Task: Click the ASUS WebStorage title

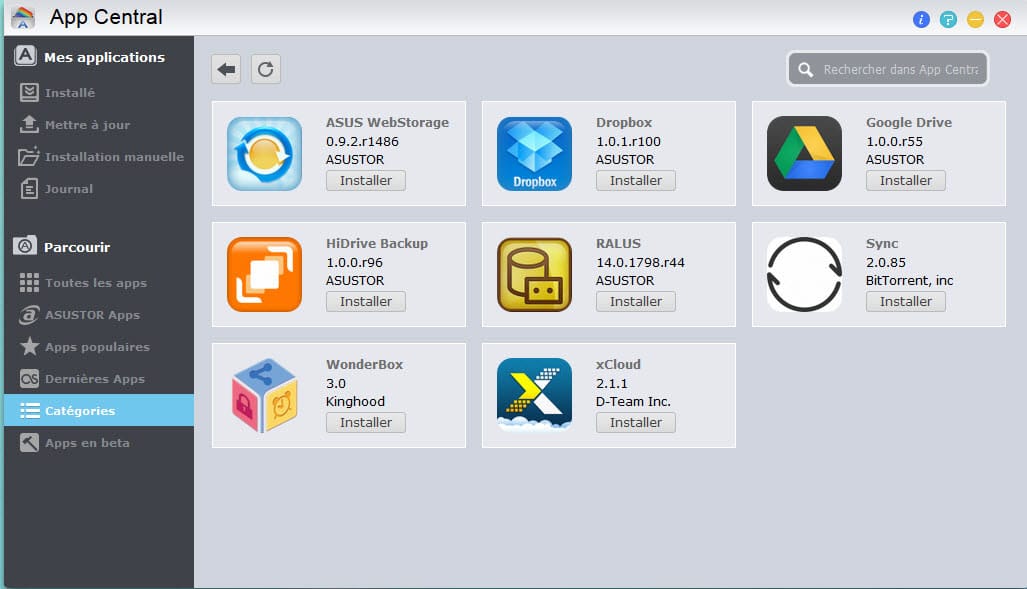Action: [x=387, y=123]
